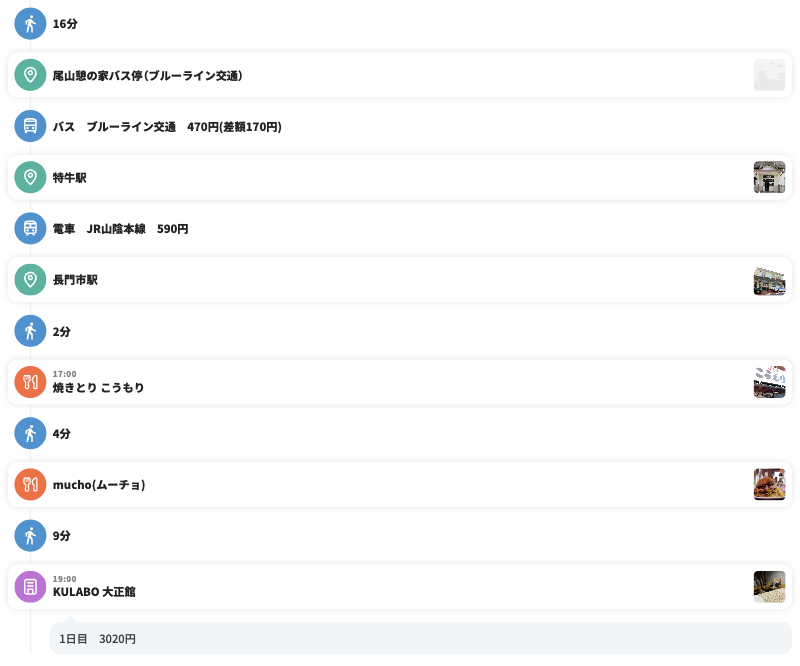Open the KULABO 大正館 lodging name
Image resolution: width=800 pixels, height=666 pixels.
94,592
